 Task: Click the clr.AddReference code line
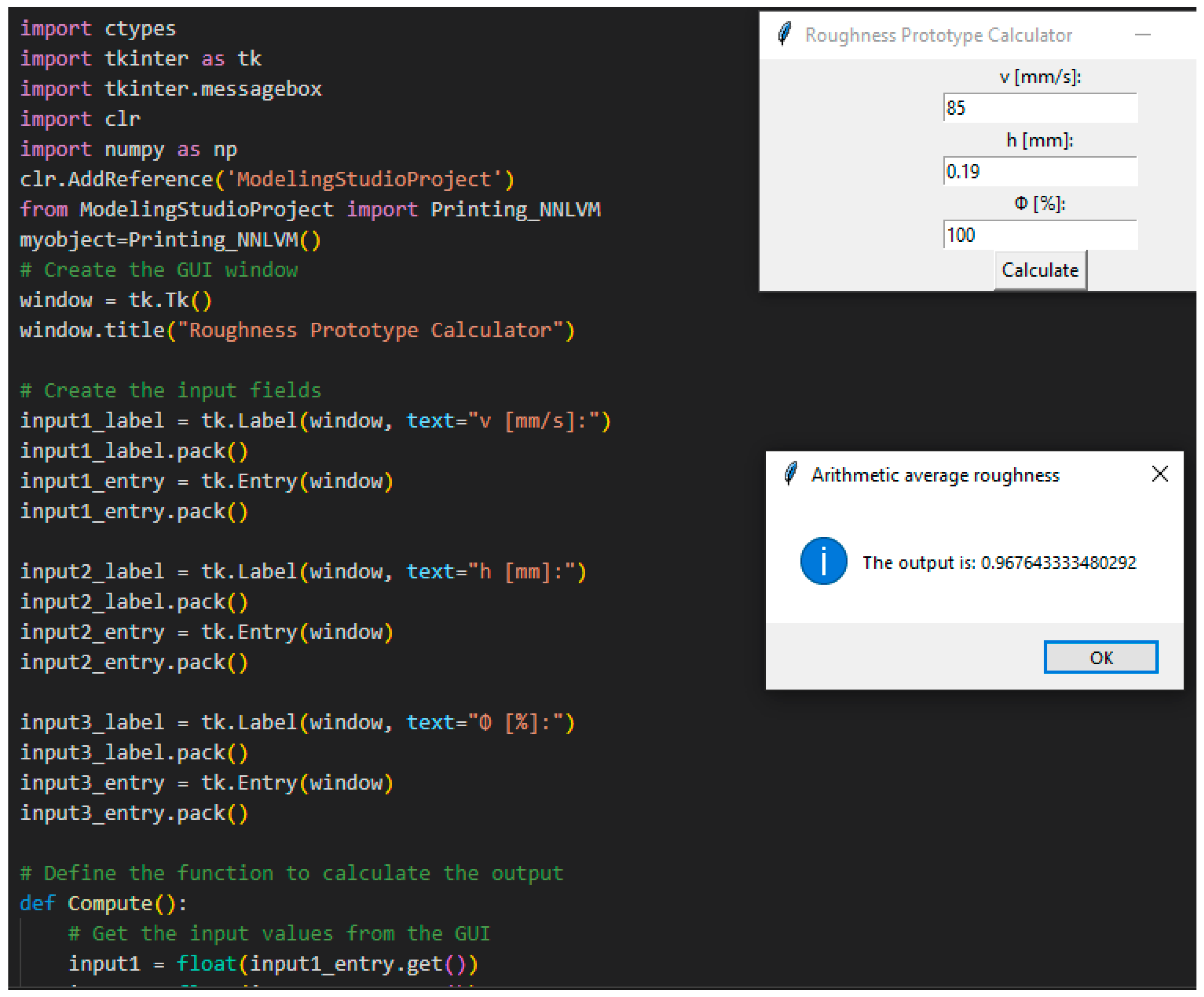266,179
